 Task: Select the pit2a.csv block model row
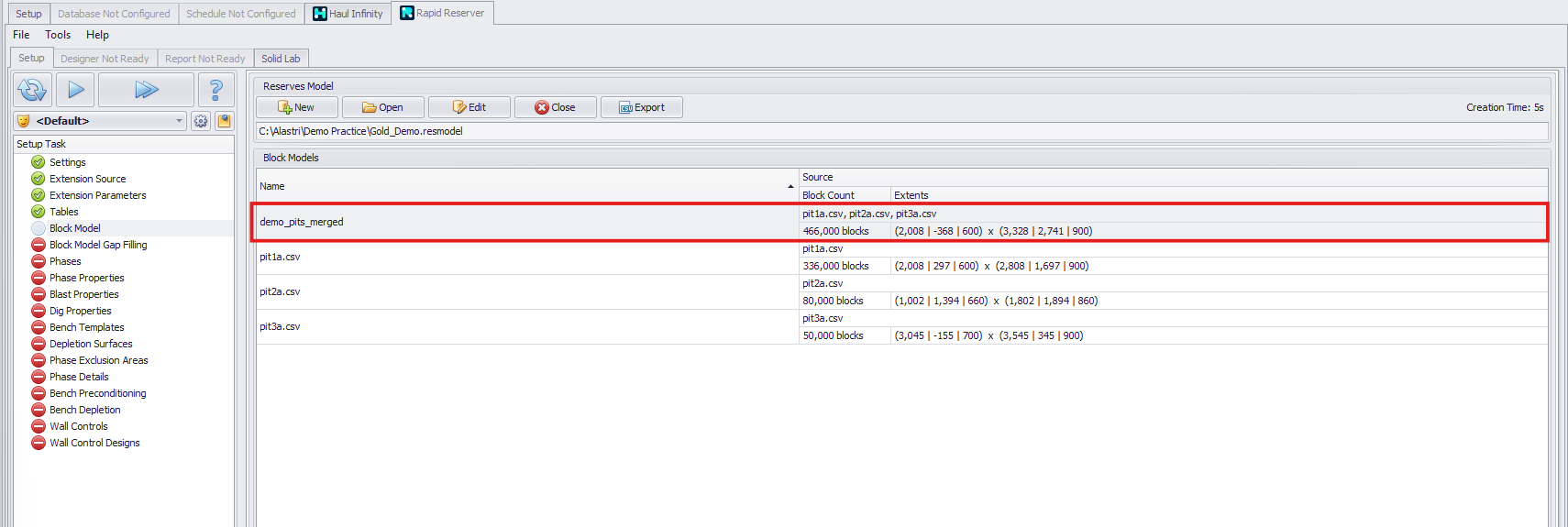tap(526, 292)
